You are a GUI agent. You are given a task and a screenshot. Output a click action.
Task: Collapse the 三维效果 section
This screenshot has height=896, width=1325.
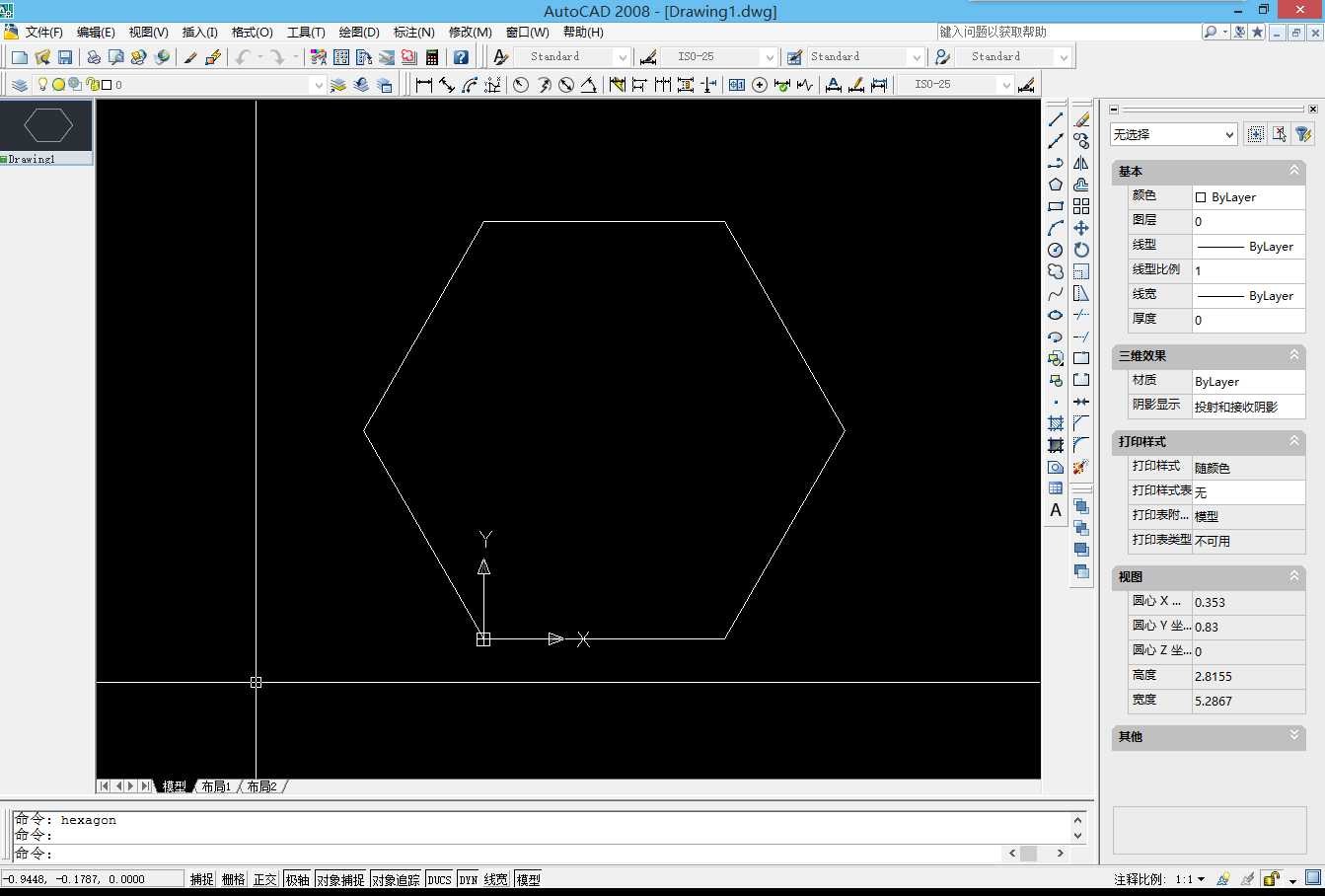coord(1294,355)
